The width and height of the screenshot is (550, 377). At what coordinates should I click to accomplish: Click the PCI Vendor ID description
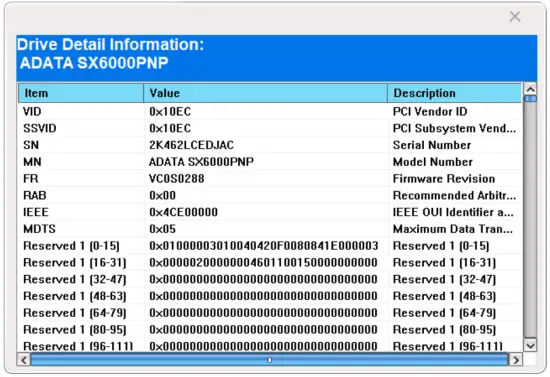tap(430, 112)
